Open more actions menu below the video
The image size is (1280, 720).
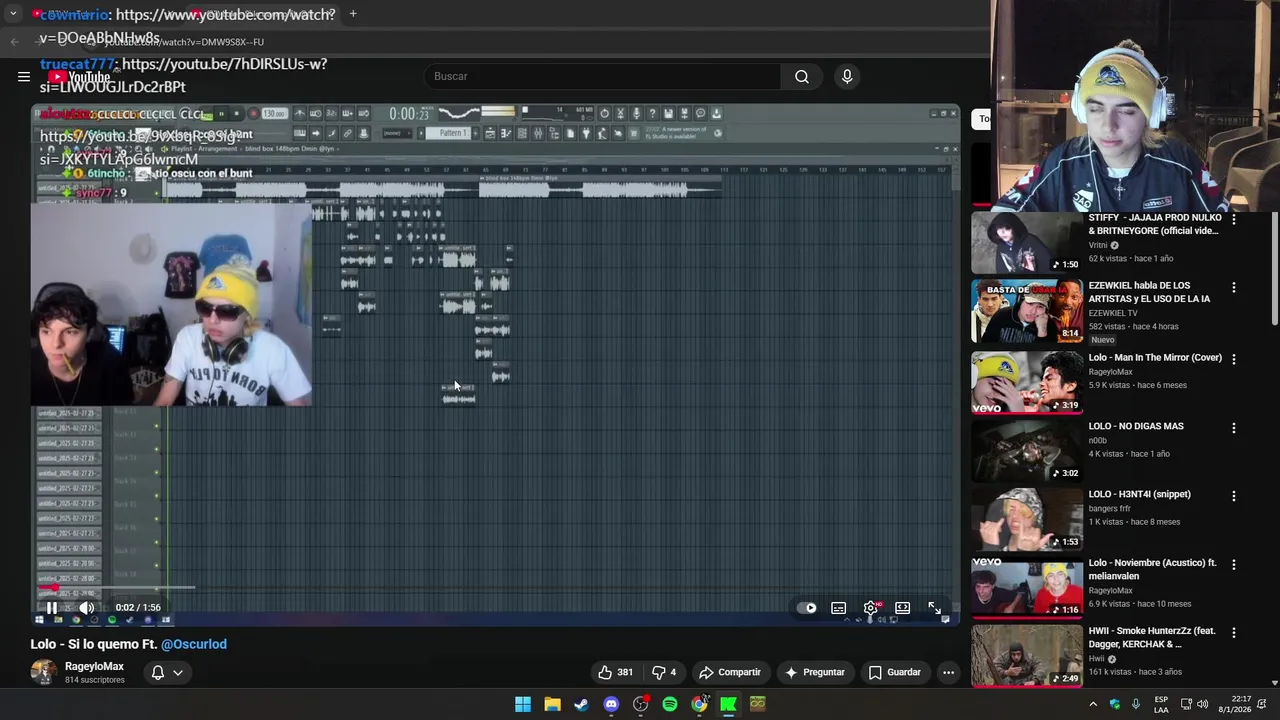coord(948,672)
